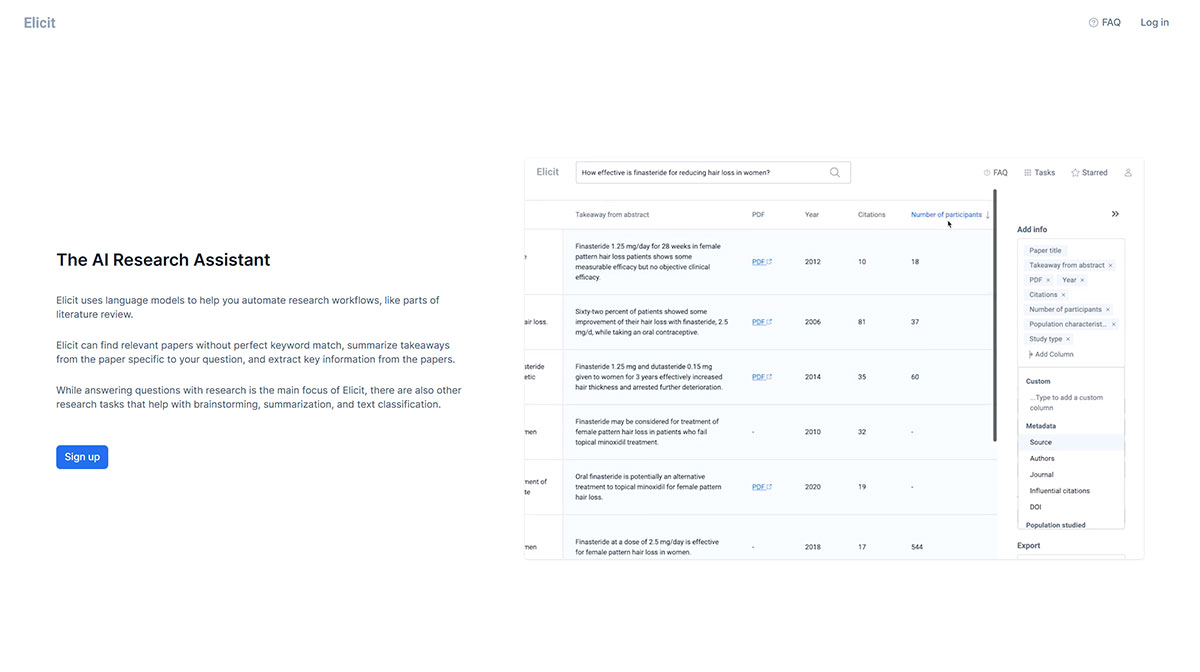Screen dimensions: 1200x672
Task: Remove the Year column tag
Action: coord(1080,280)
